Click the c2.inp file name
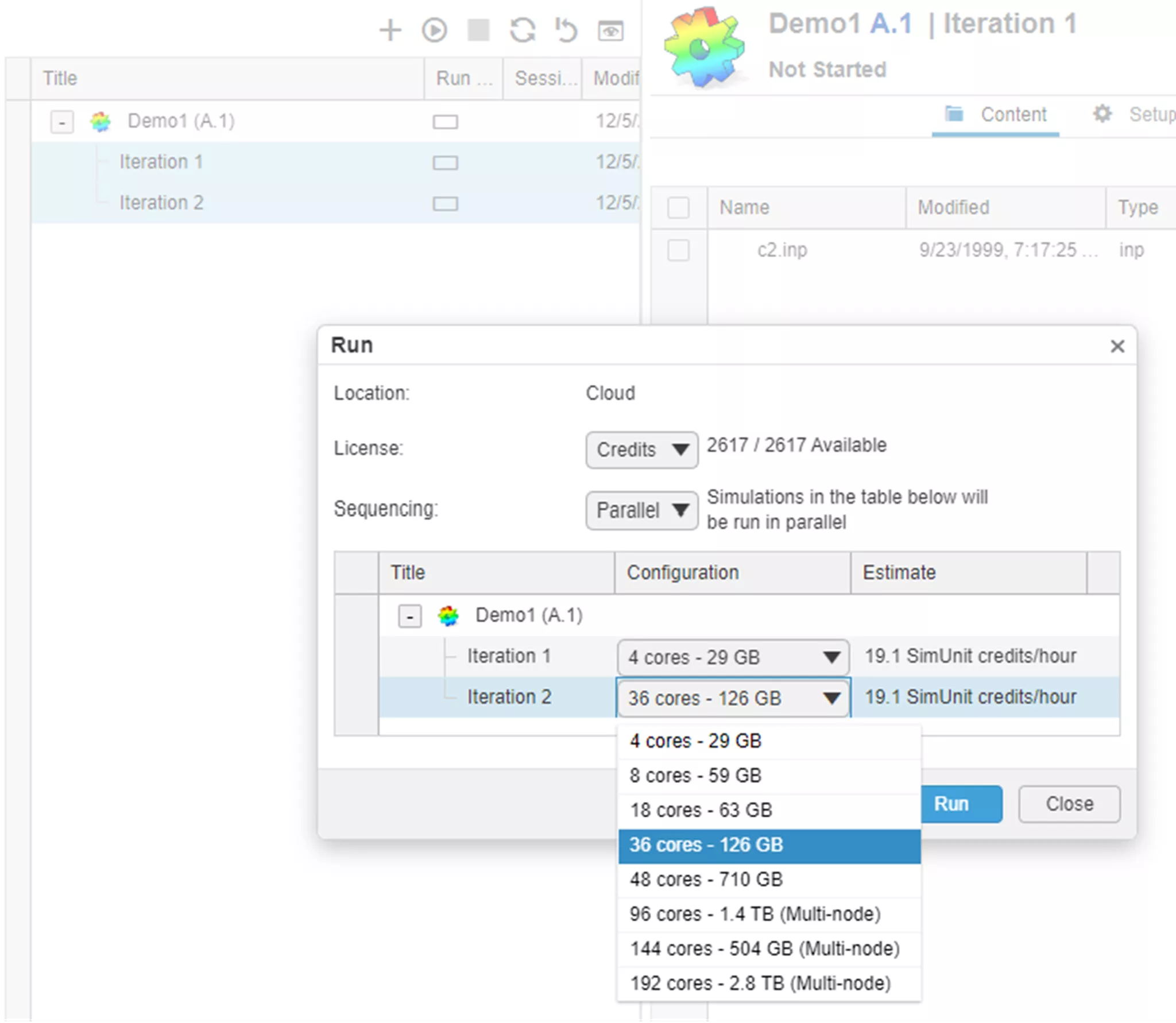Image resolution: width=1176 pixels, height=1023 pixels. tap(782, 250)
